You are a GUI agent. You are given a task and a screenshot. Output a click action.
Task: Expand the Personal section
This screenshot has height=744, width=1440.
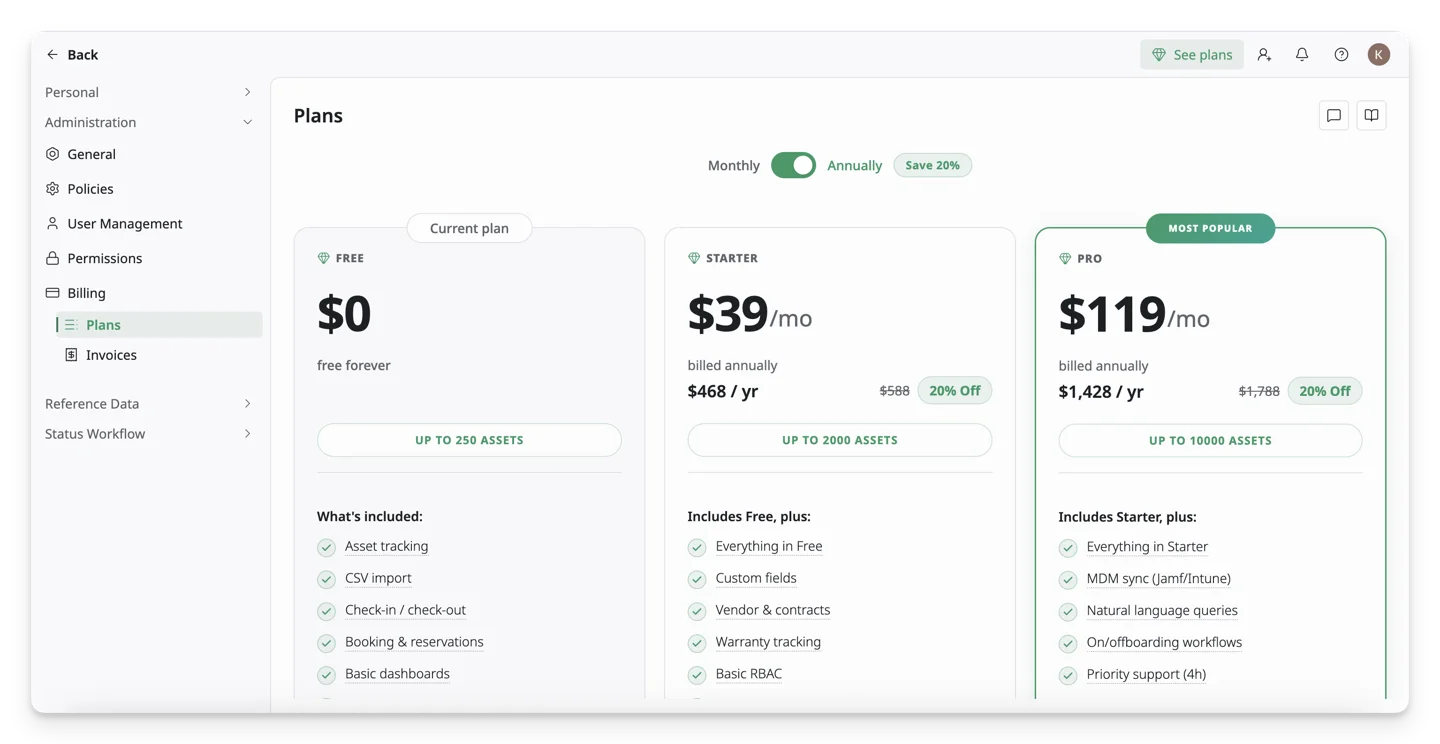point(149,92)
